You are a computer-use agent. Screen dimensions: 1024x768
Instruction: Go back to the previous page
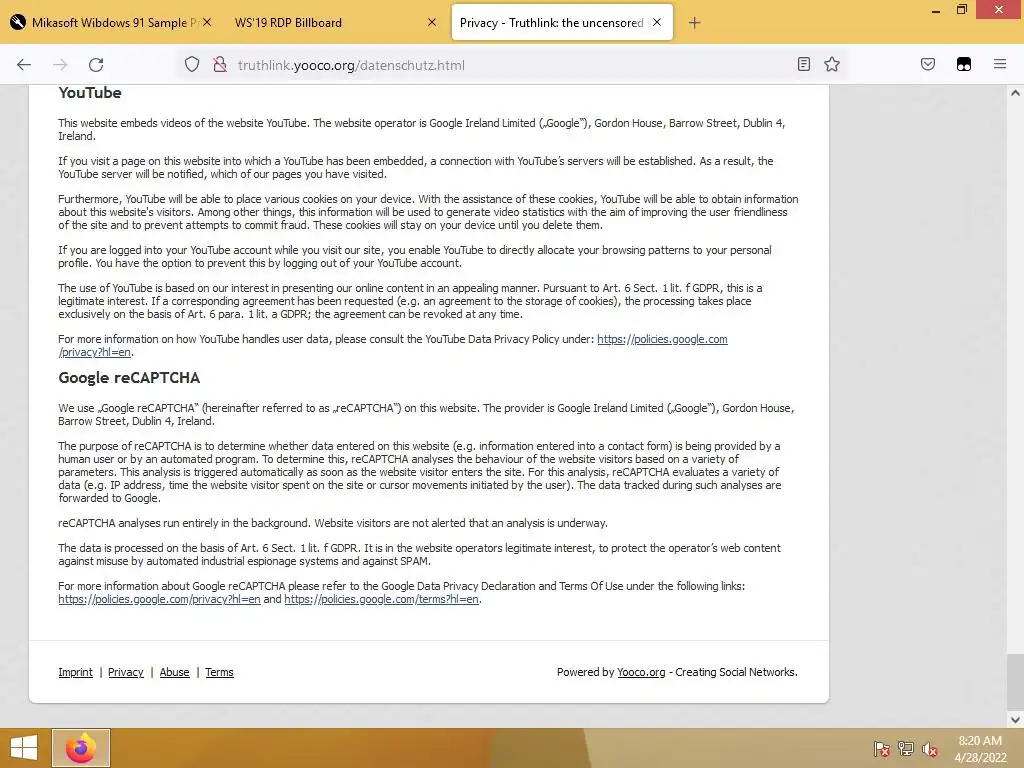point(24,65)
